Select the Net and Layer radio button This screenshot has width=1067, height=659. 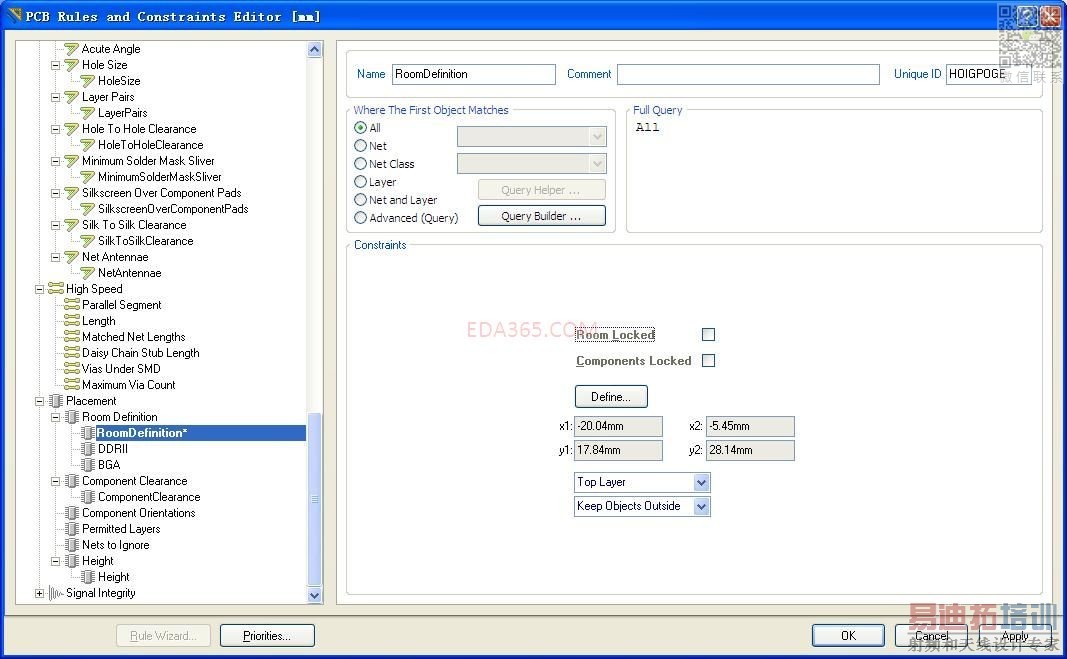(x=361, y=199)
